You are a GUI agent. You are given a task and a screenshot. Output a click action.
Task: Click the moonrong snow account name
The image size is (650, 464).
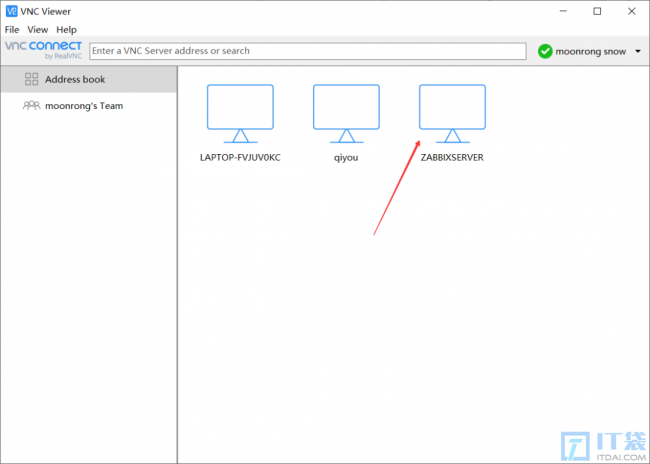591,52
